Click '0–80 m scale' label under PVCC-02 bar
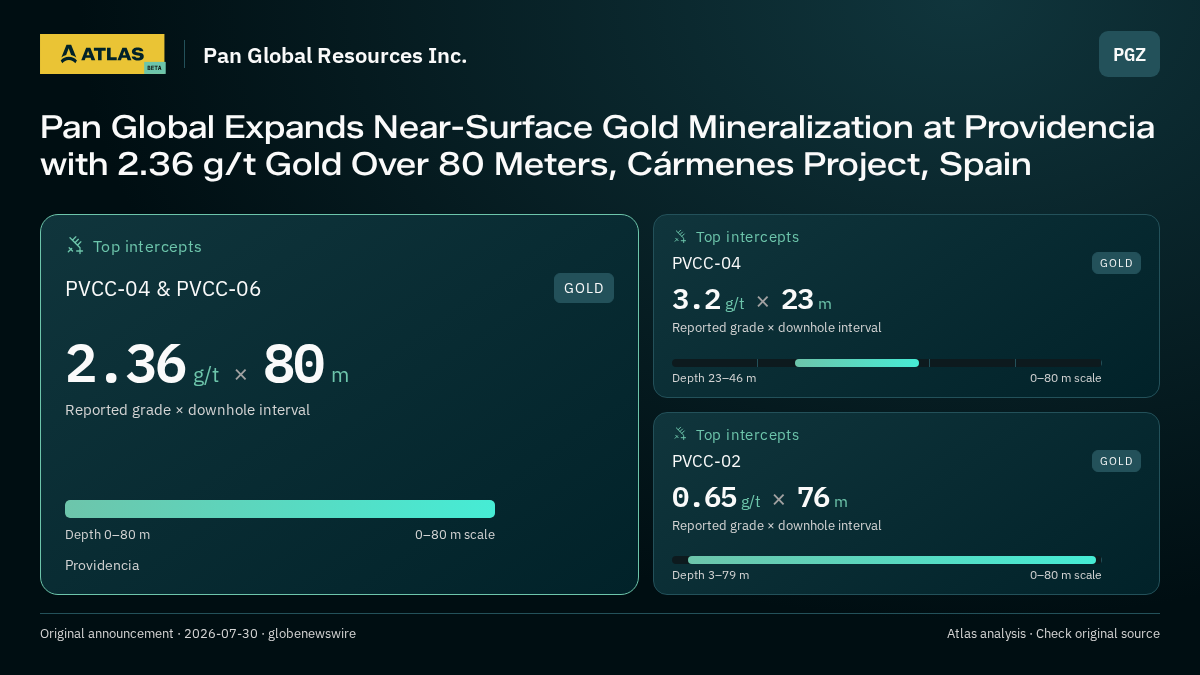Screen dimensions: 1200x675 point(1065,575)
